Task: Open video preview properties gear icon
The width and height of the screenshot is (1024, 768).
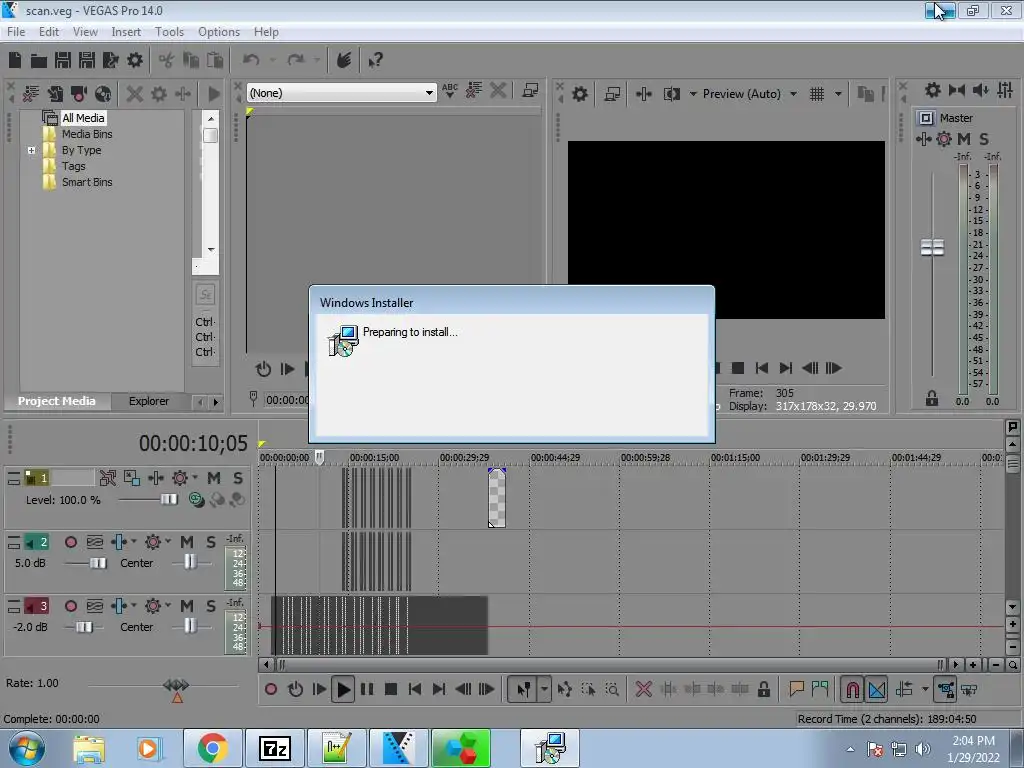Action: pos(579,94)
